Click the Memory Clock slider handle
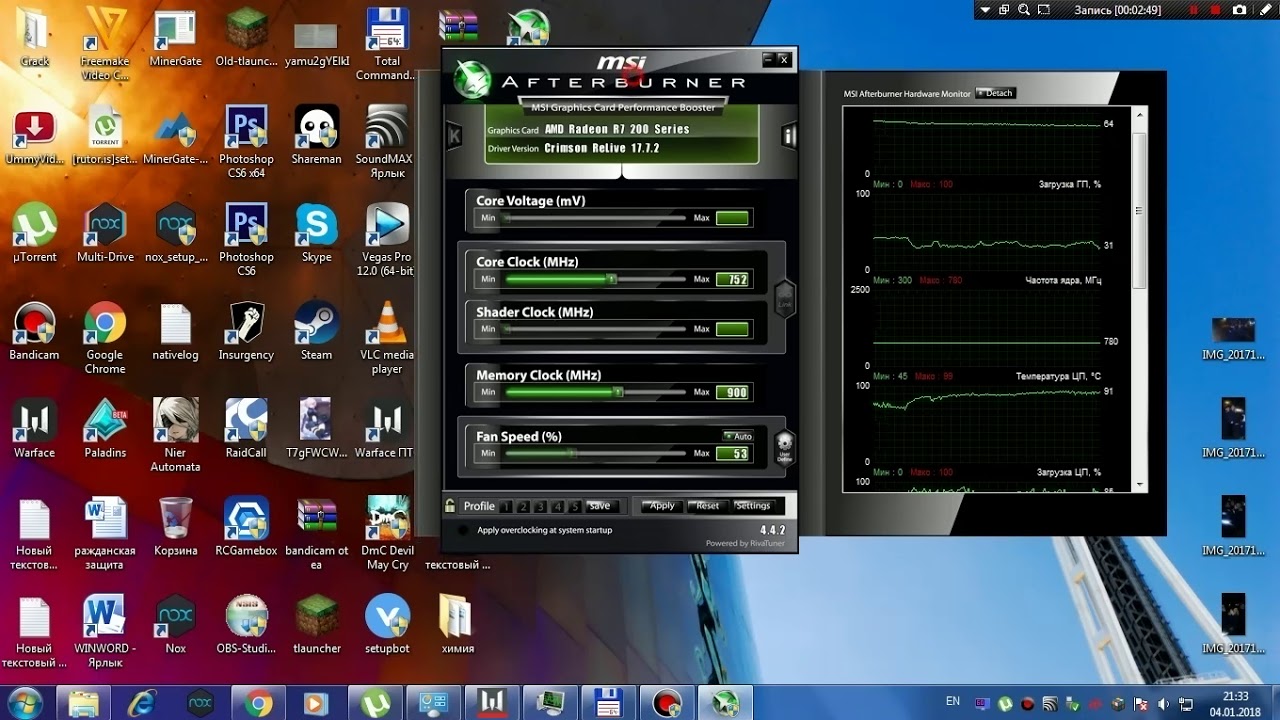 pos(618,392)
